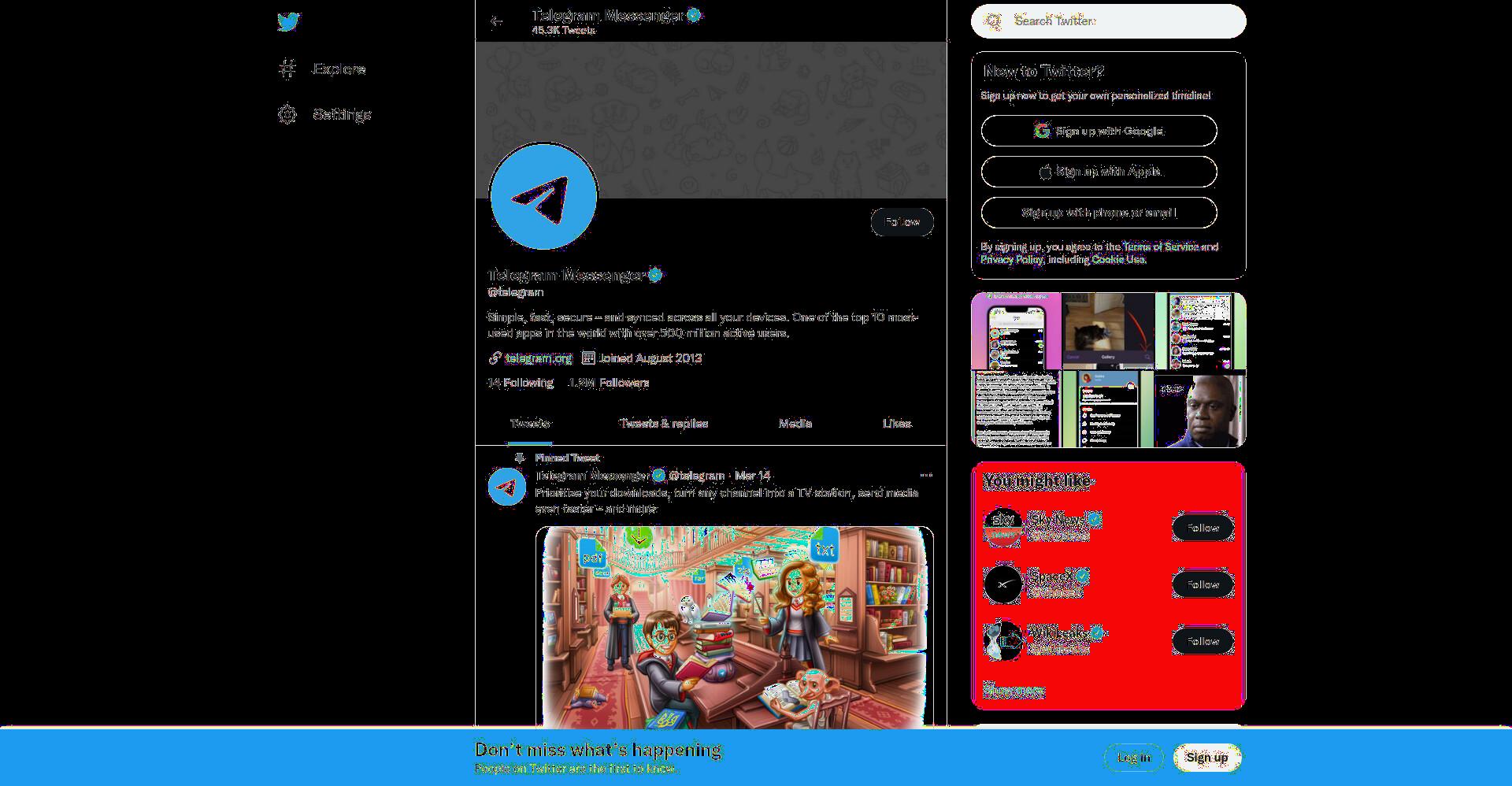The height and width of the screenshot is (786, 1512).
Task: Click the @telegram handle in pinned tweet
Action: [x=696, y=476]
